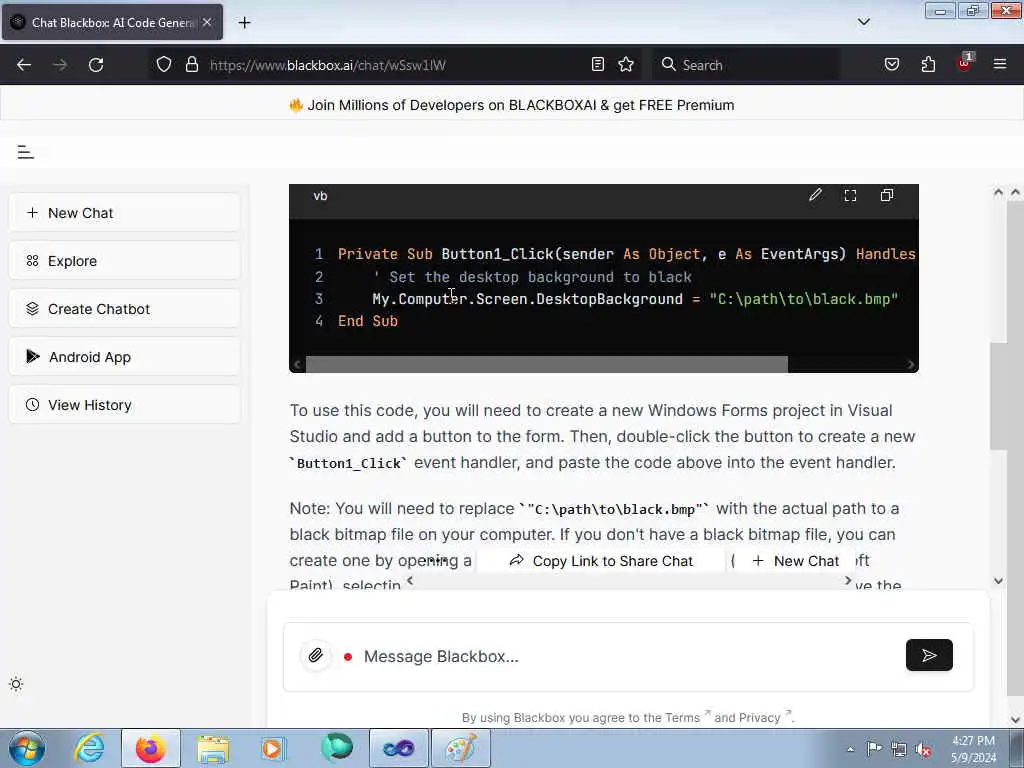The height and width of the screenshot is (768, 1024).
Task: Copy the vb code snippet
Action: click(887, 195)
